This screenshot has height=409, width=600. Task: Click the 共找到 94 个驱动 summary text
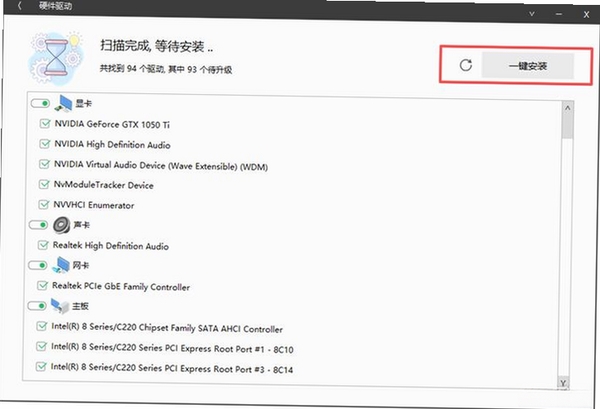(166, 69)
